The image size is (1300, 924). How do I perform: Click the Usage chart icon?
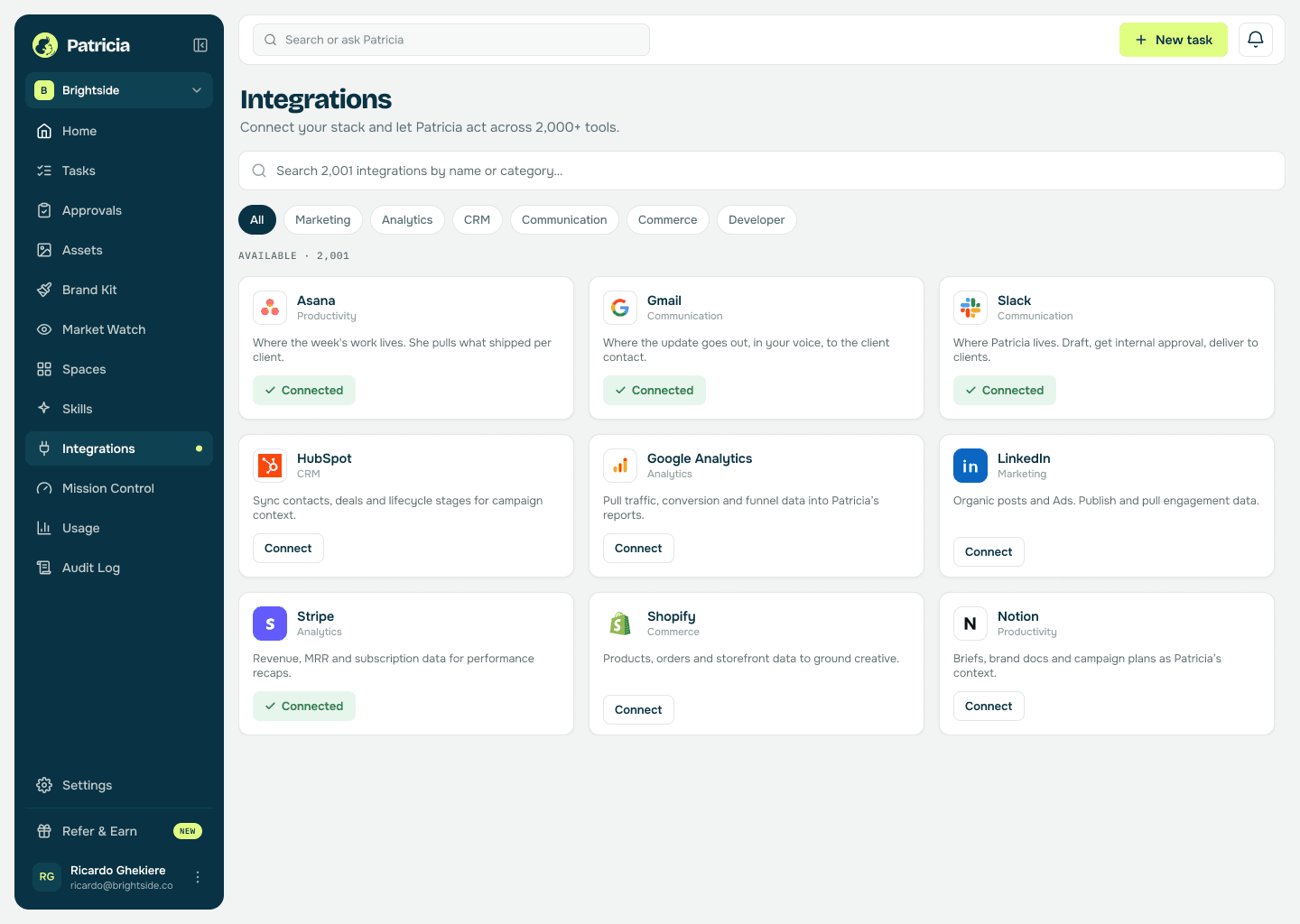coord(44,528)
